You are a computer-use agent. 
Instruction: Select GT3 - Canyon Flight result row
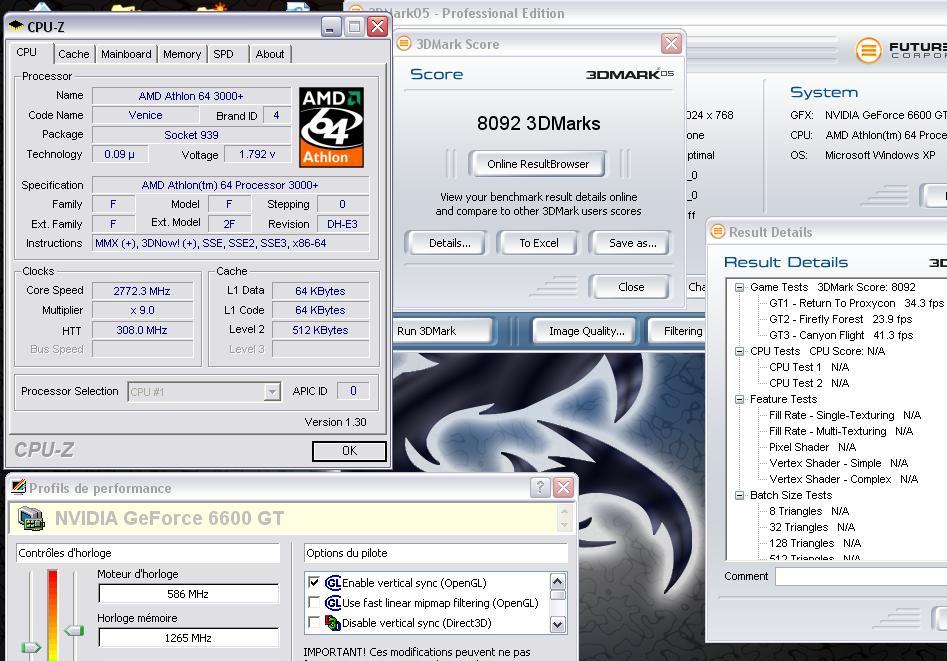pos(841,335)
